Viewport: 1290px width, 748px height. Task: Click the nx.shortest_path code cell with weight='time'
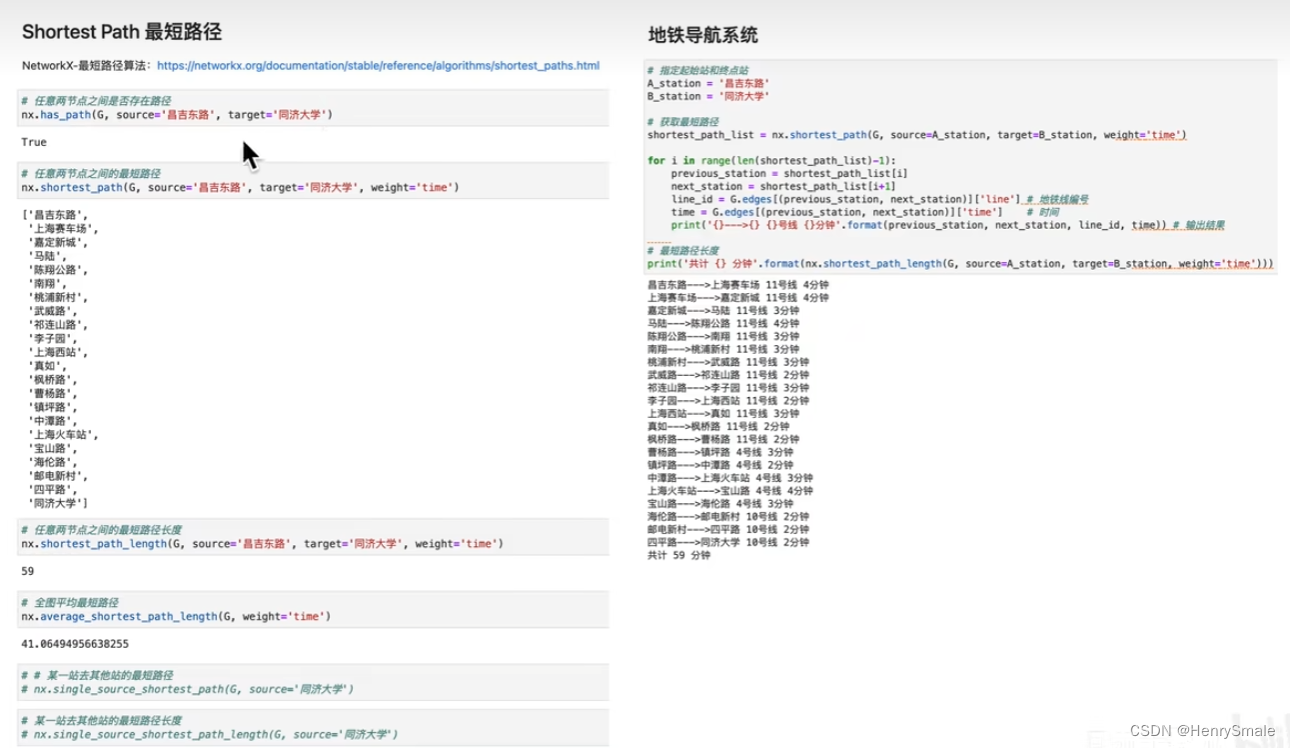point(312,180)
